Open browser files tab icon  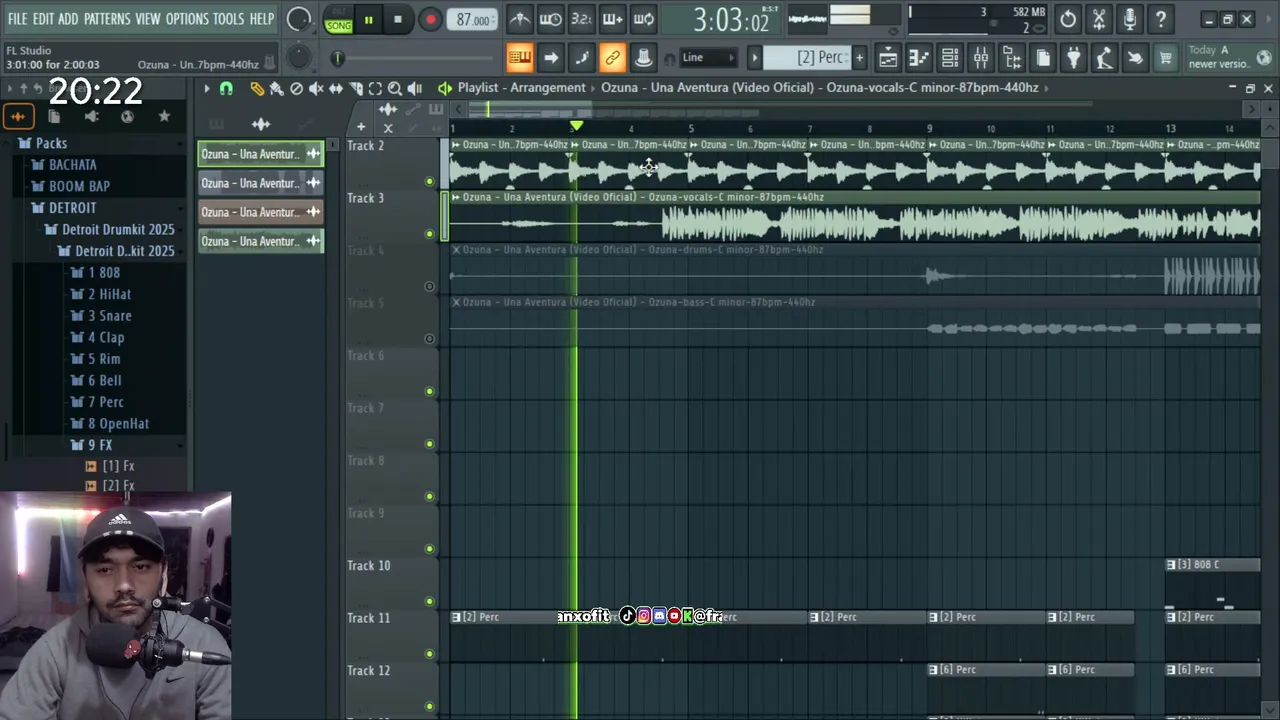coord(54,117)
